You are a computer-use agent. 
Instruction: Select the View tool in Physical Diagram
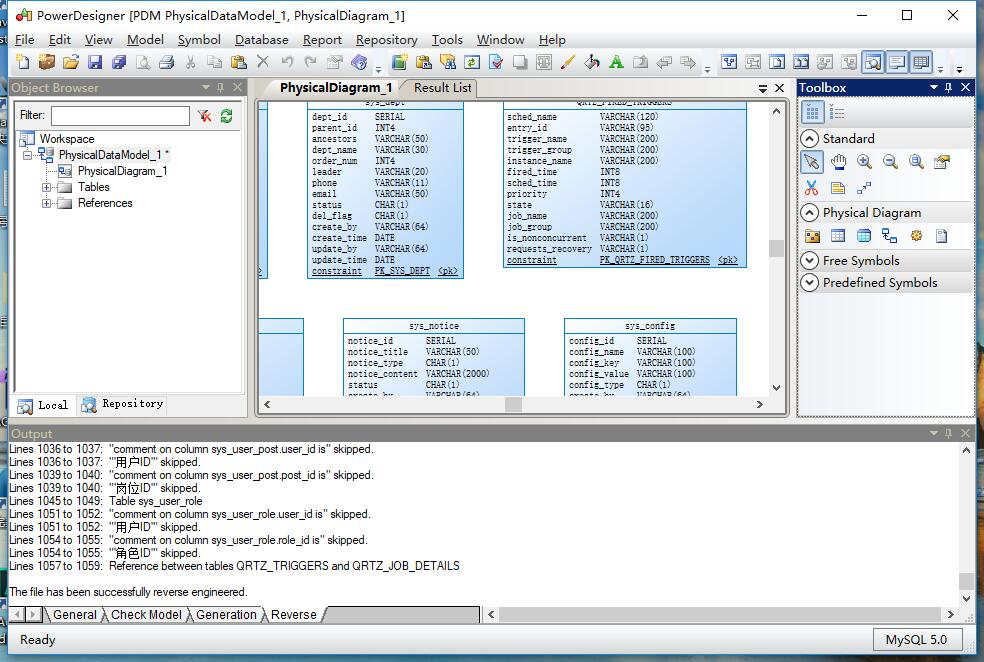coord(864,236)
